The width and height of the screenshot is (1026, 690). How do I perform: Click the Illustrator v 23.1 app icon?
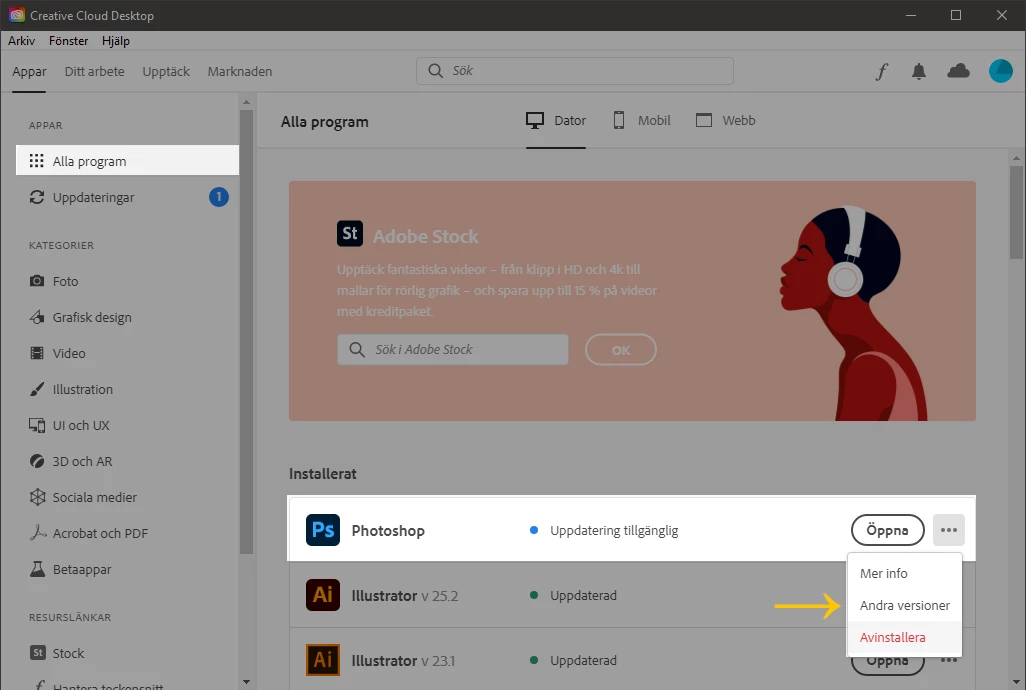click(x=323, y=659)
